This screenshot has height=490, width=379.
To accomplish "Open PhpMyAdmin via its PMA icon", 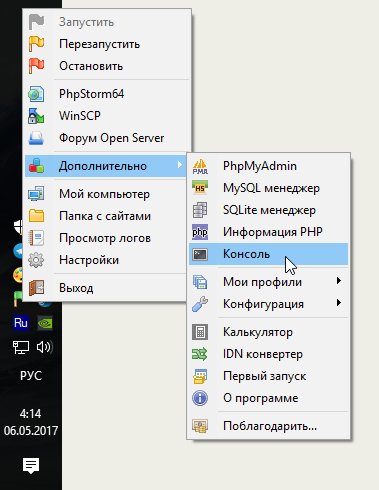I will (200, 166).
